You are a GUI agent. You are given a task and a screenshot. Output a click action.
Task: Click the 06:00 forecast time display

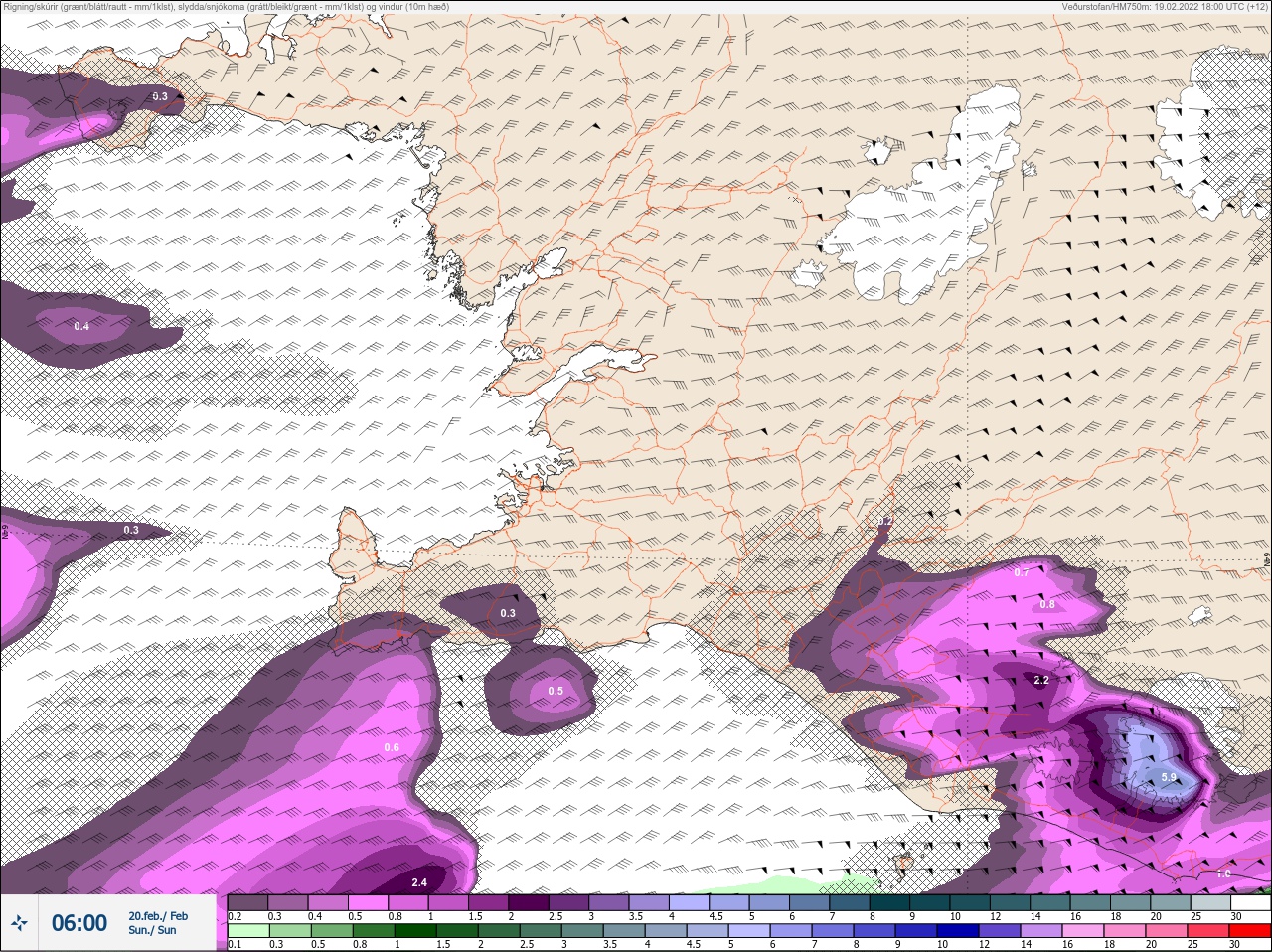coord(79,923)
